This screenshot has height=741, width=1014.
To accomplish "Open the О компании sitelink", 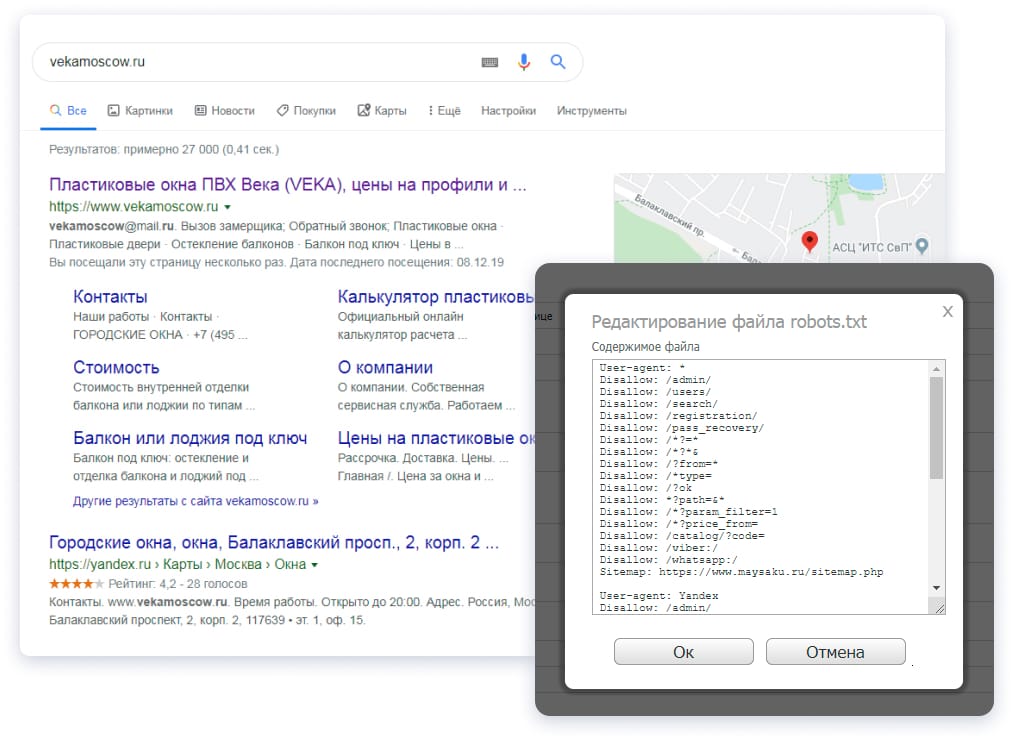I will pos(385,367).
